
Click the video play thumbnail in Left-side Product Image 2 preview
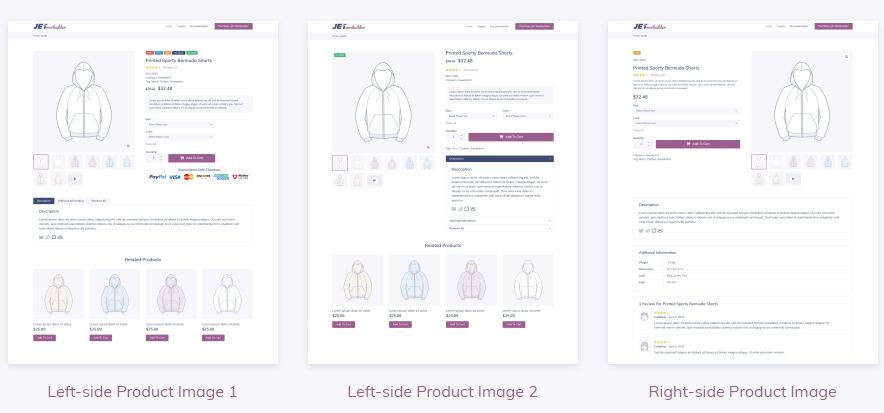(x=374, y=180)
